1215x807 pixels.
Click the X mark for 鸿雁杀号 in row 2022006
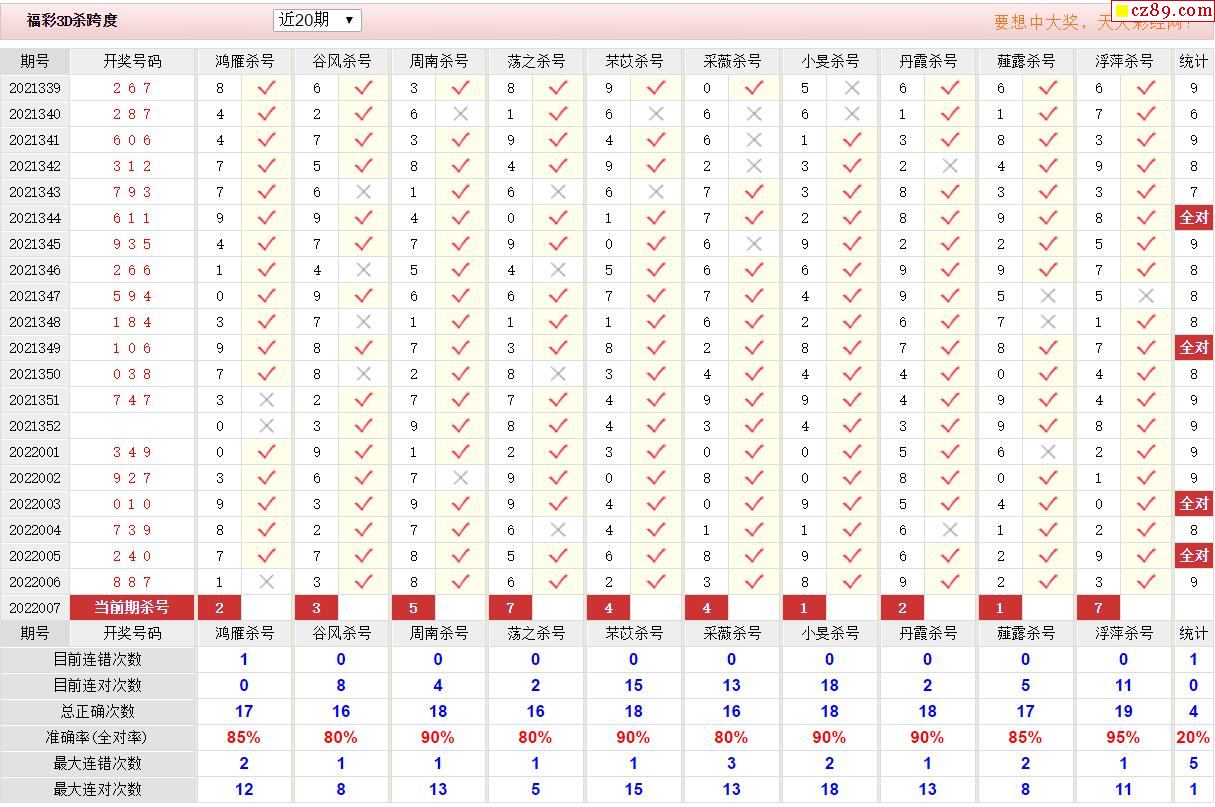pos(266,582)
